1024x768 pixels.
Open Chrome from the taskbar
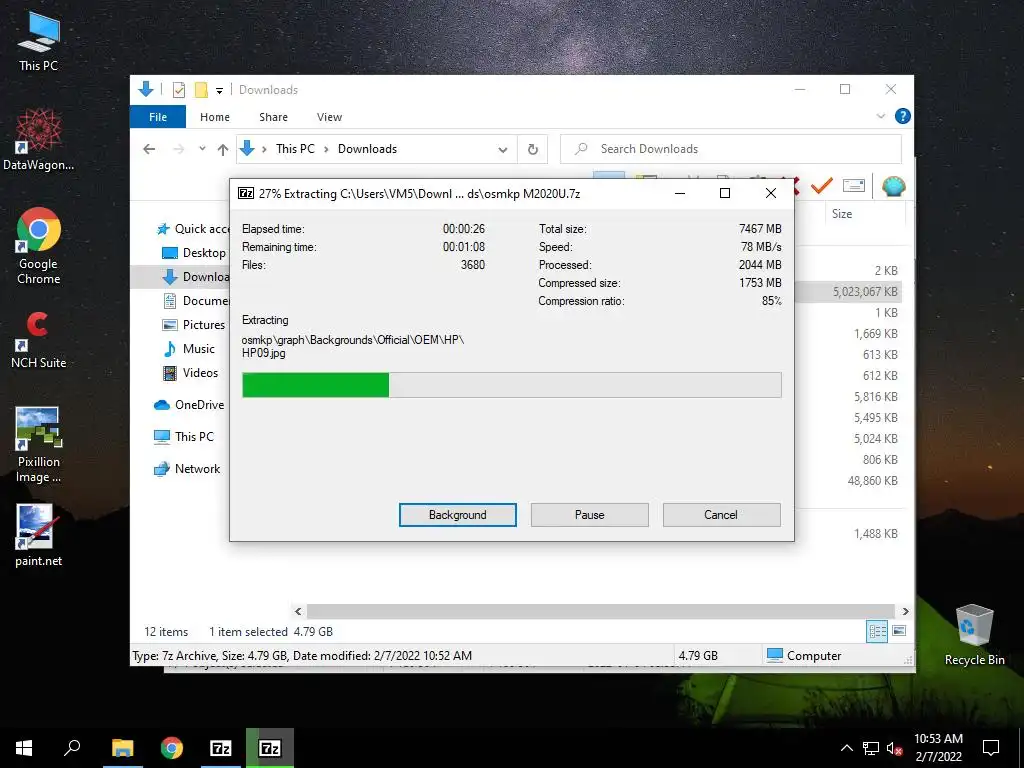click(172, 748)
